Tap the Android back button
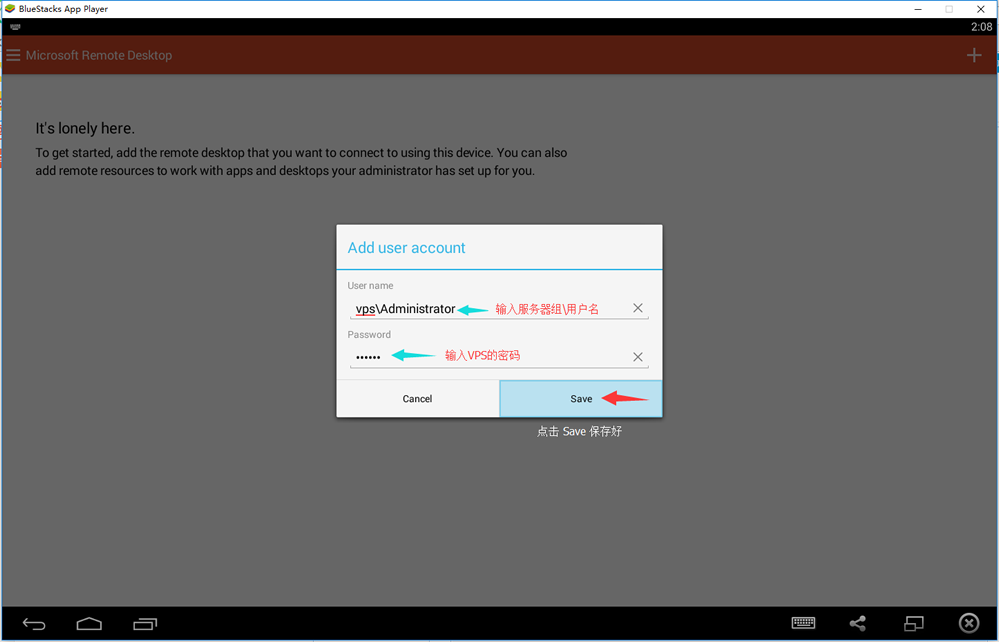Image resolution: width=999 pixels, height=642 pixels. tap(34, 624)
